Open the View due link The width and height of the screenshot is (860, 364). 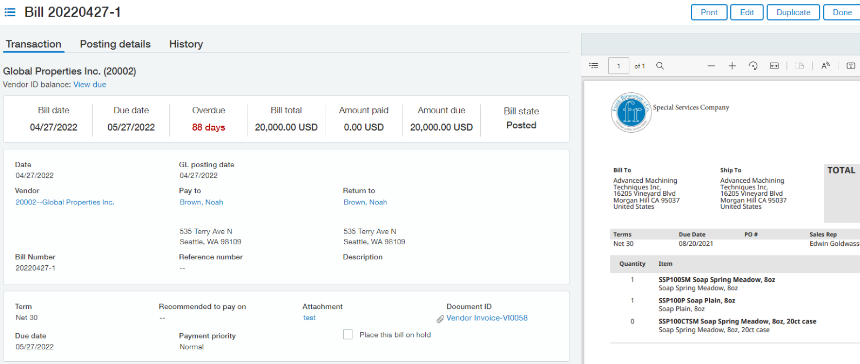(x=90, y=84)
